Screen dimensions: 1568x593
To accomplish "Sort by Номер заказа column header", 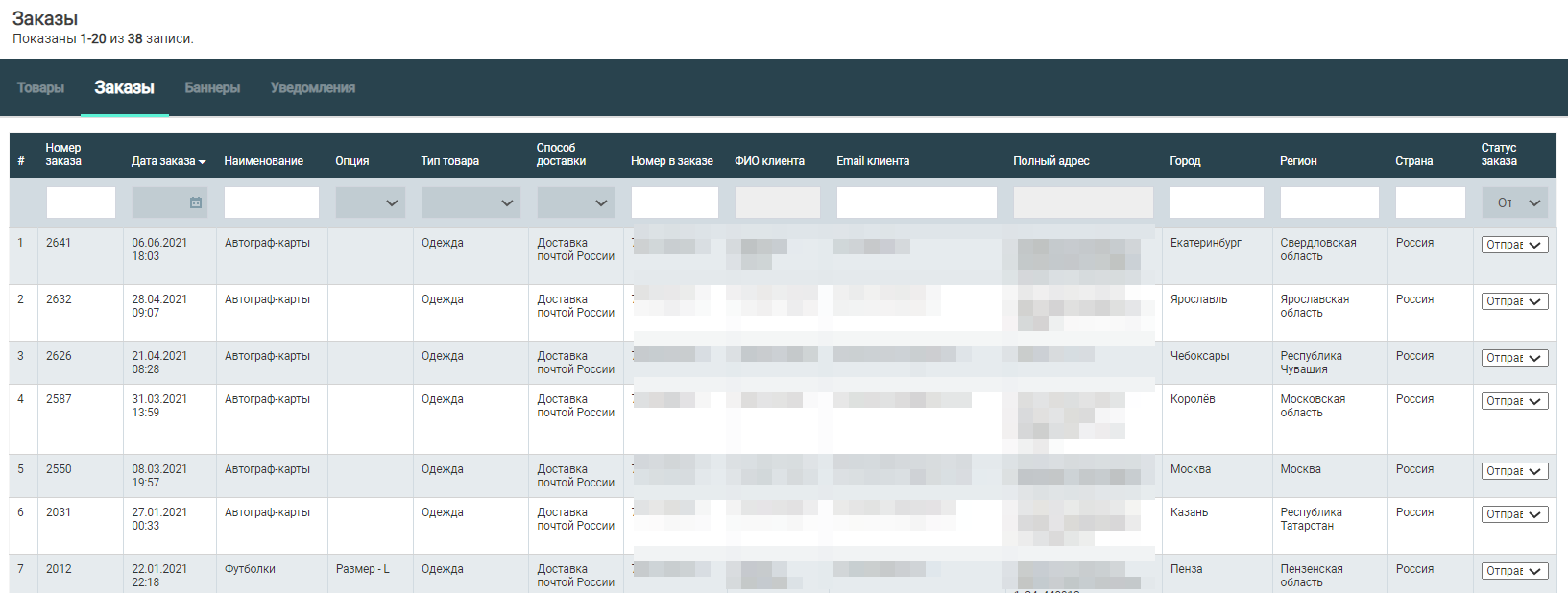I will (63, 154).
